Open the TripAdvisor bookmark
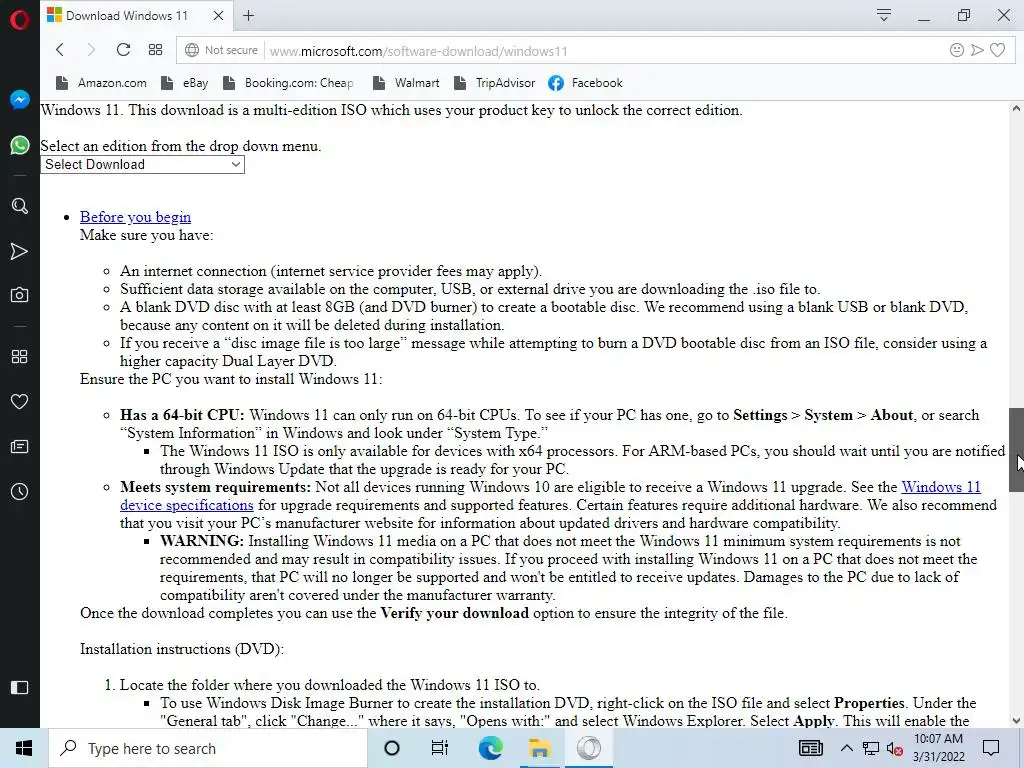1024x768 pixels. (494, 83)
